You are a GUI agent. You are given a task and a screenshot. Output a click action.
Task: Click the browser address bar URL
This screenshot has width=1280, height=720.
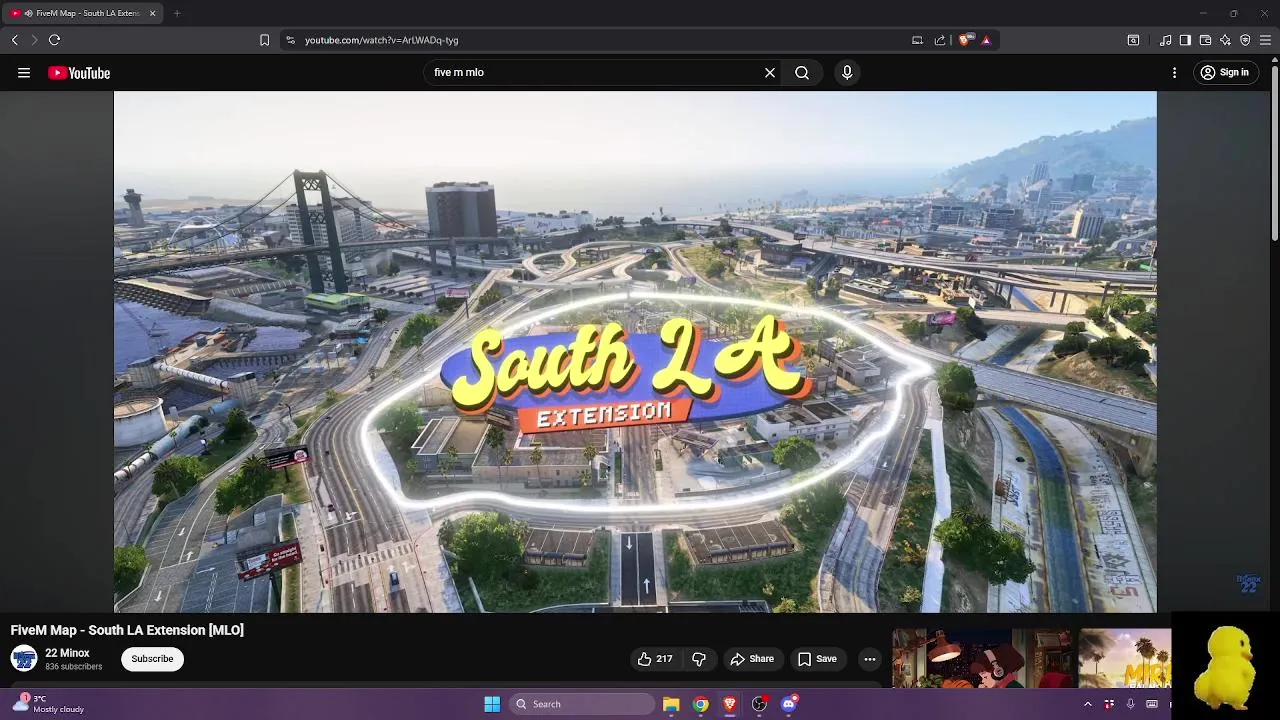coord(381,40)
